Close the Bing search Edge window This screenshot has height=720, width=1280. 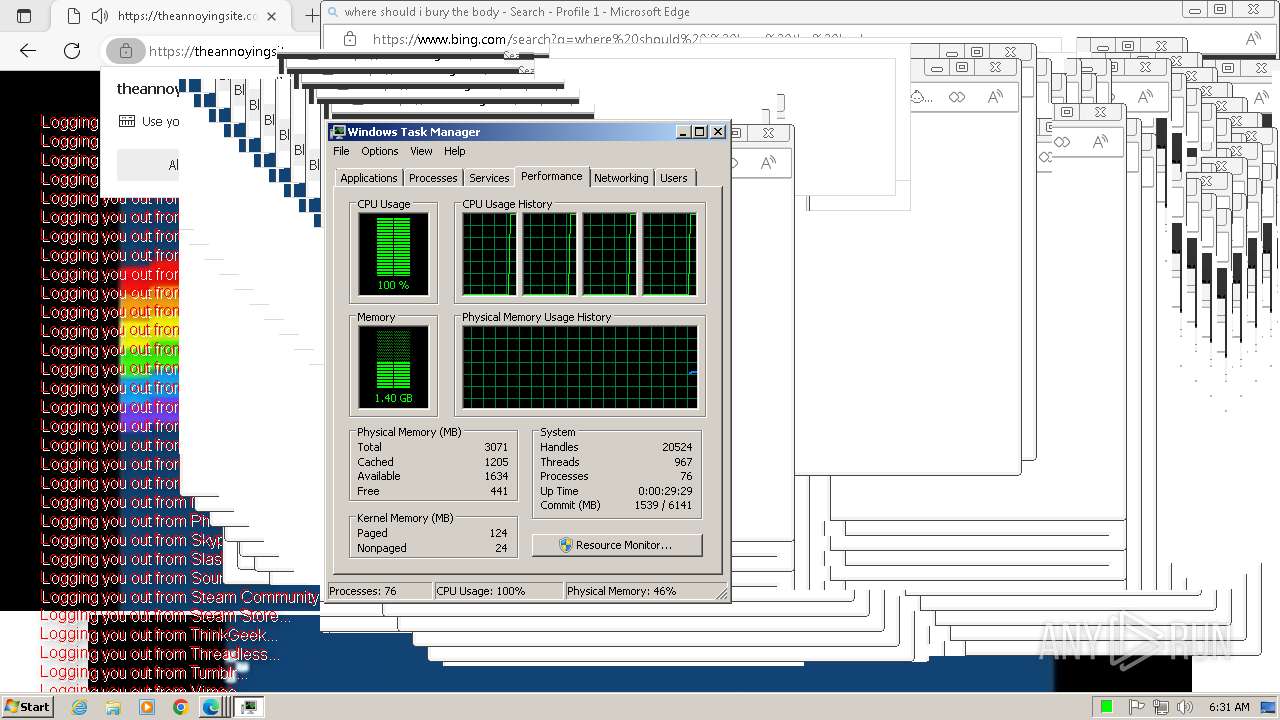coord(1254,9)
